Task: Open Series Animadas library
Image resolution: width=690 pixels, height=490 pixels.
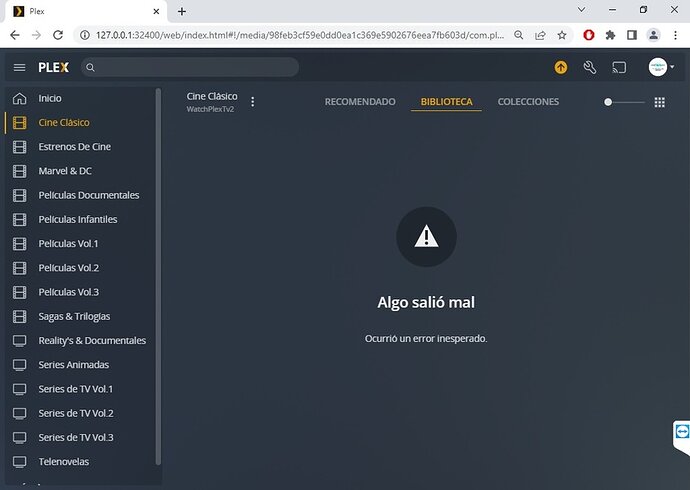Action: pyautogui.click(x=73, y=365)
